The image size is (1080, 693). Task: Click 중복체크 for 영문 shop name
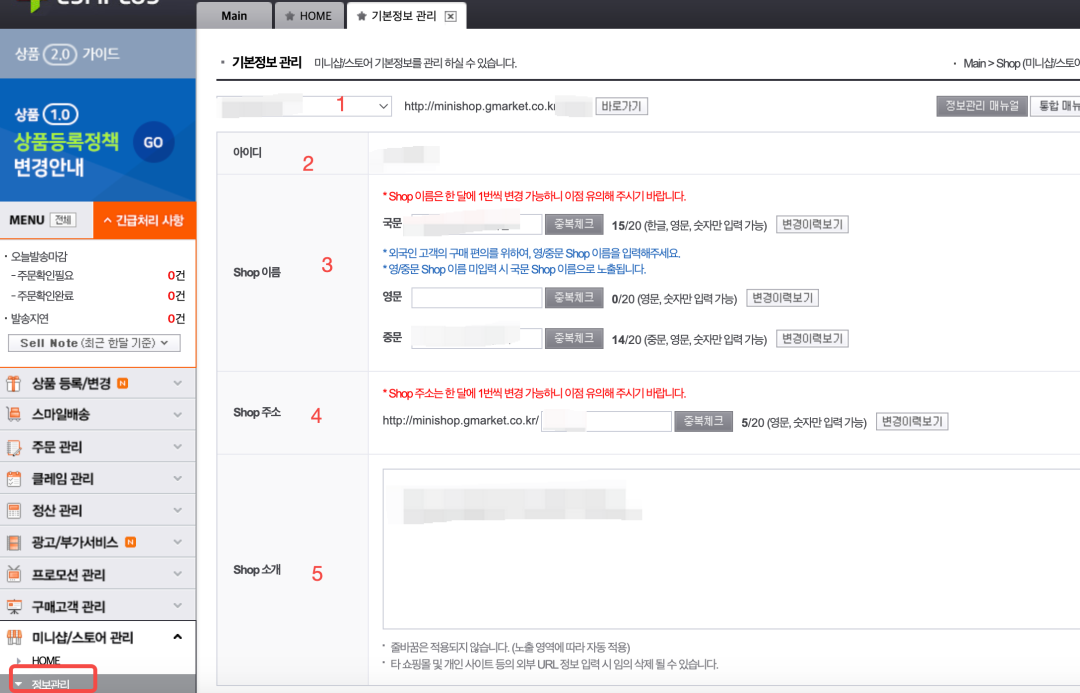coord(574,298)
